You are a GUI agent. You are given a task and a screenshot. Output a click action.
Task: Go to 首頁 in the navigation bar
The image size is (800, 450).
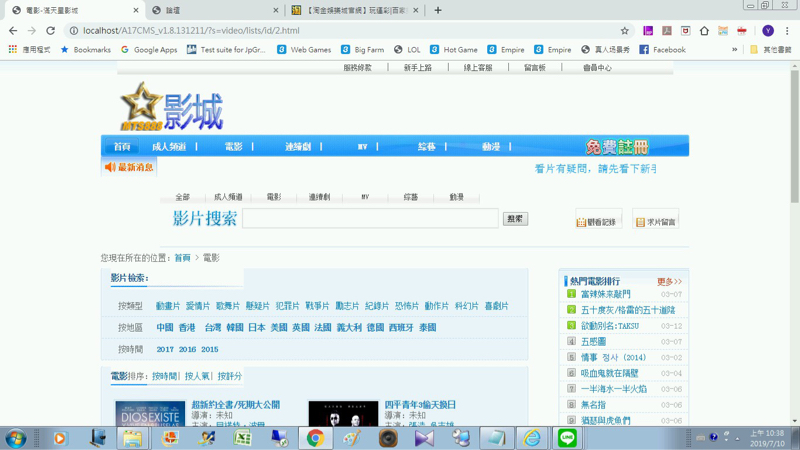[x=122, y=147]
